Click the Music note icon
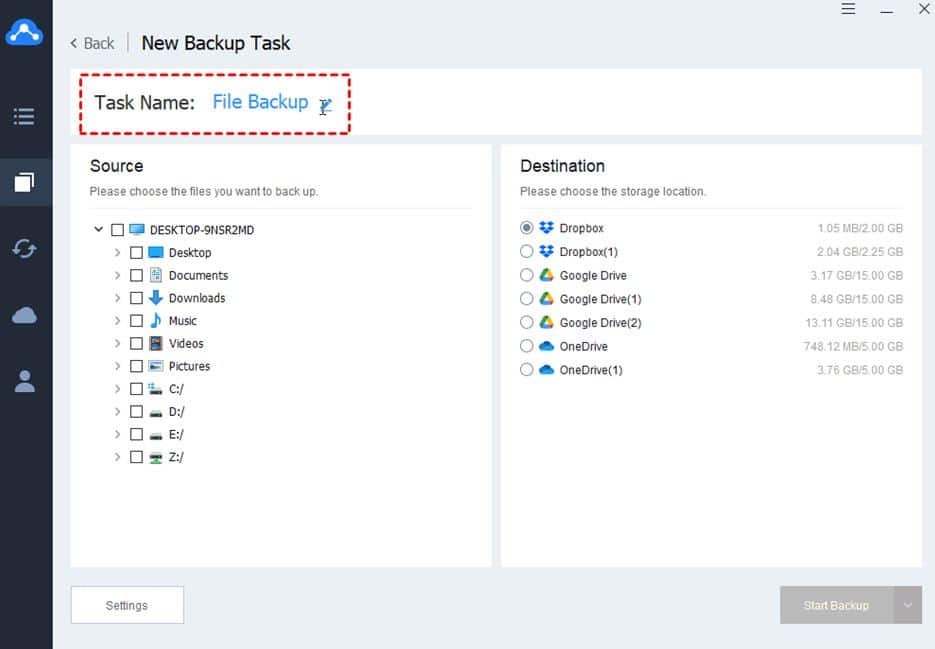 click(156, 320)
